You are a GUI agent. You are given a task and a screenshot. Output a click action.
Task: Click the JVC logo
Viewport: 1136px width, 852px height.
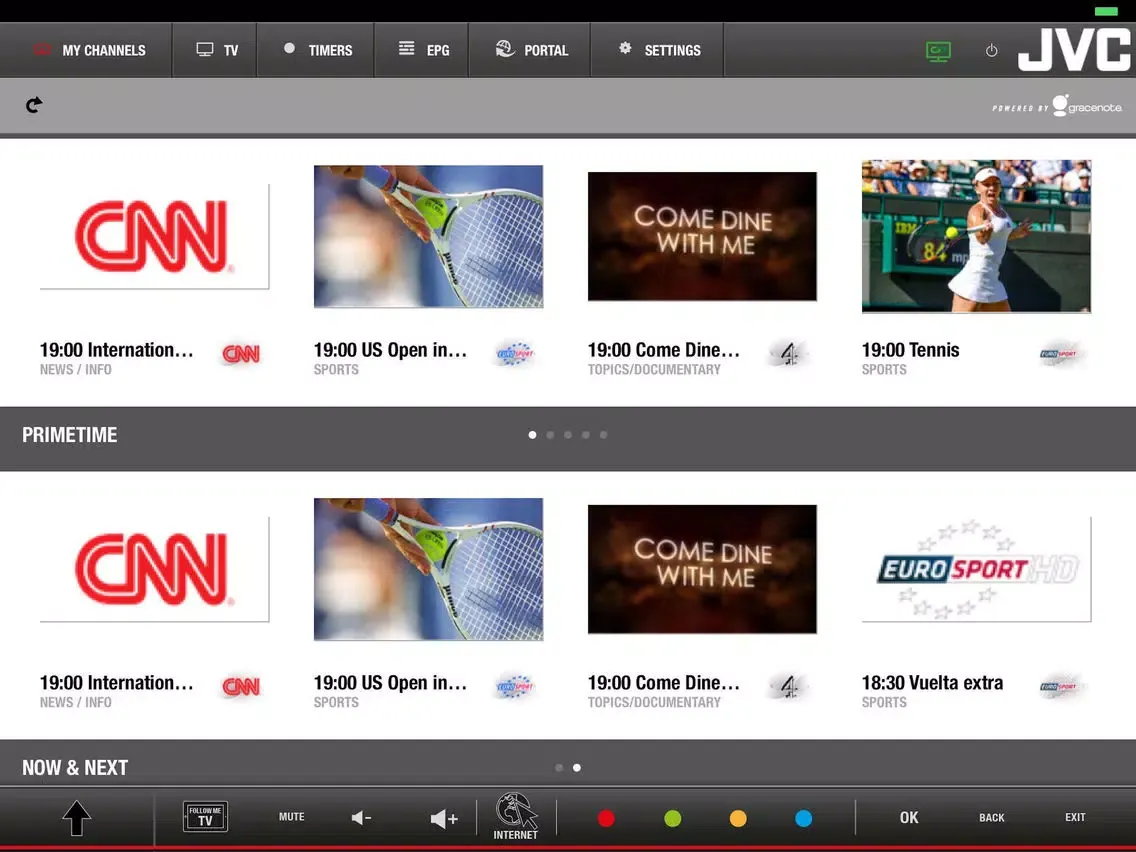[x=1074, y=49]
